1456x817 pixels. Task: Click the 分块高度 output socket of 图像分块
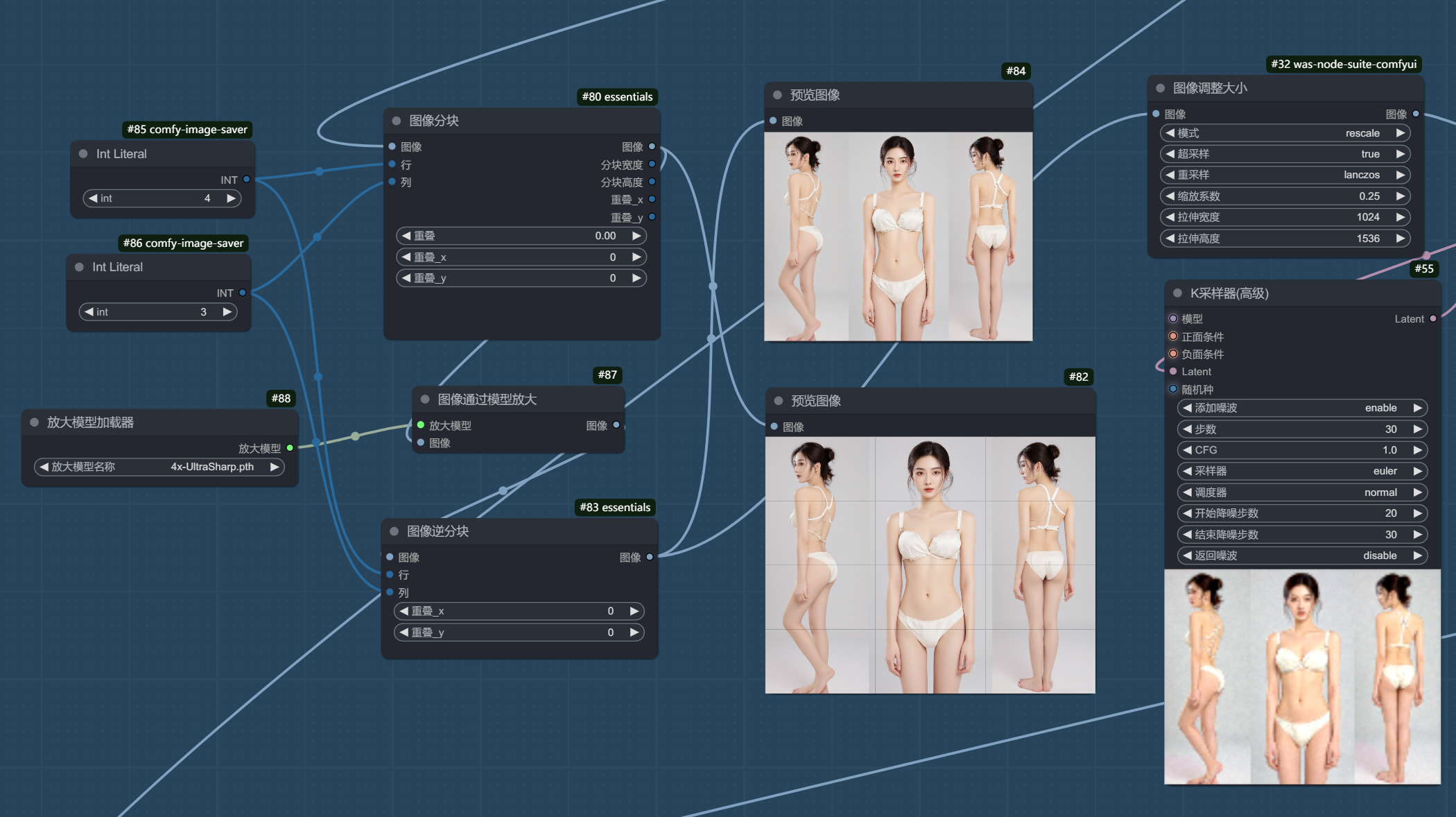pos(652,182)
